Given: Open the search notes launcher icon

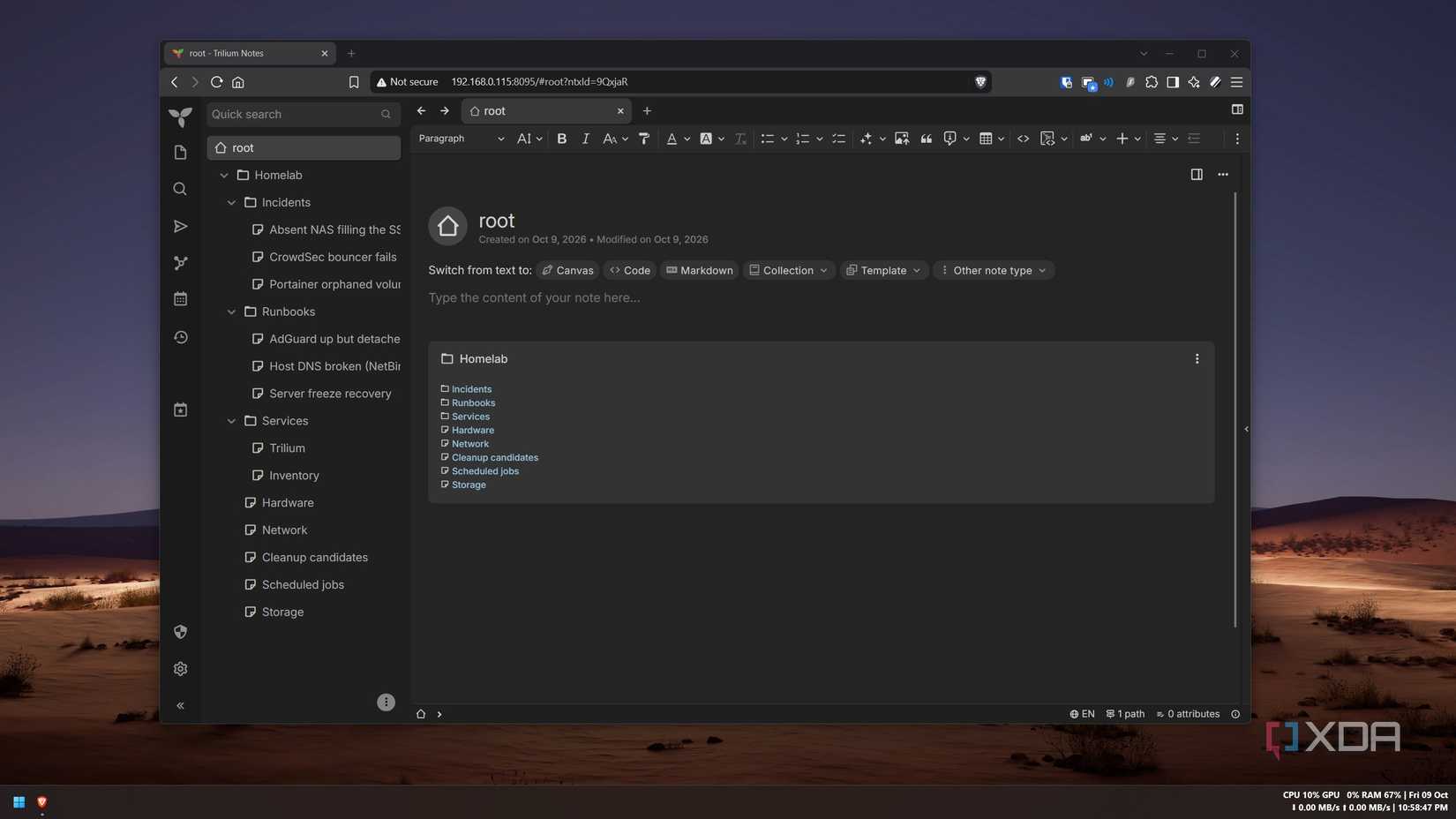Looking at the screenshot, I should (x=180, y=189).
